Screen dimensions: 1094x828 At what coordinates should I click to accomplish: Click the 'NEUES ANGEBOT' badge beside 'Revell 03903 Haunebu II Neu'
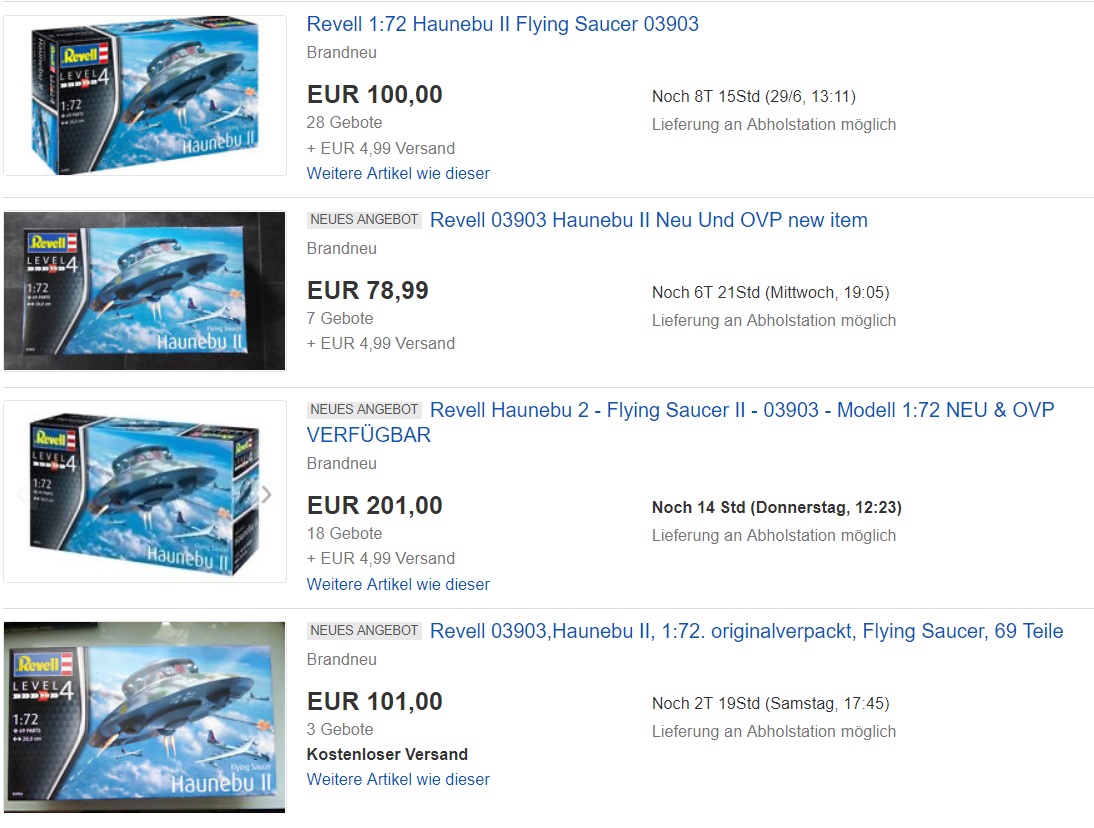364,220
